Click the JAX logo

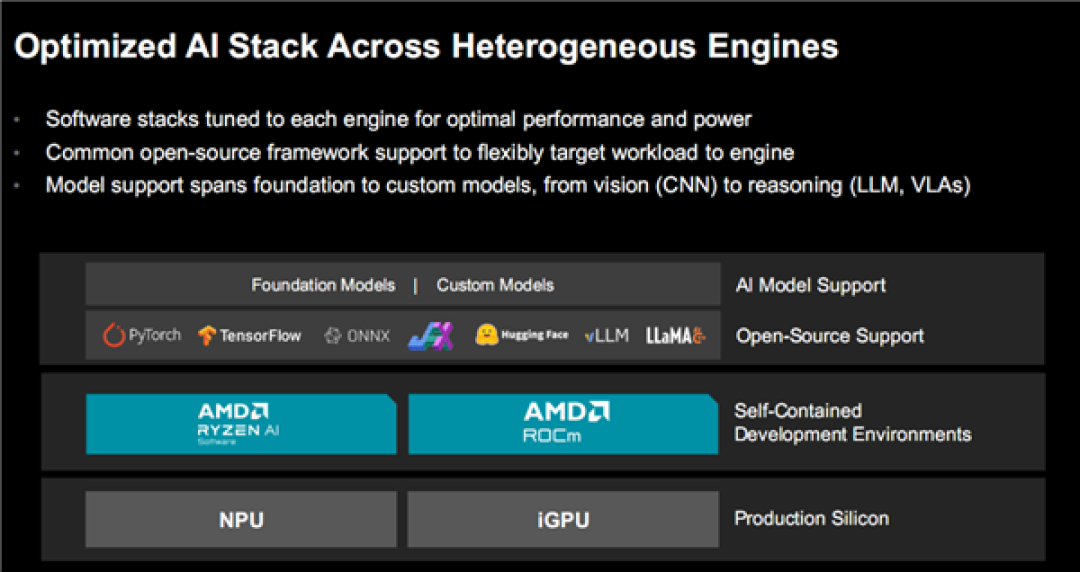[430, 337]
